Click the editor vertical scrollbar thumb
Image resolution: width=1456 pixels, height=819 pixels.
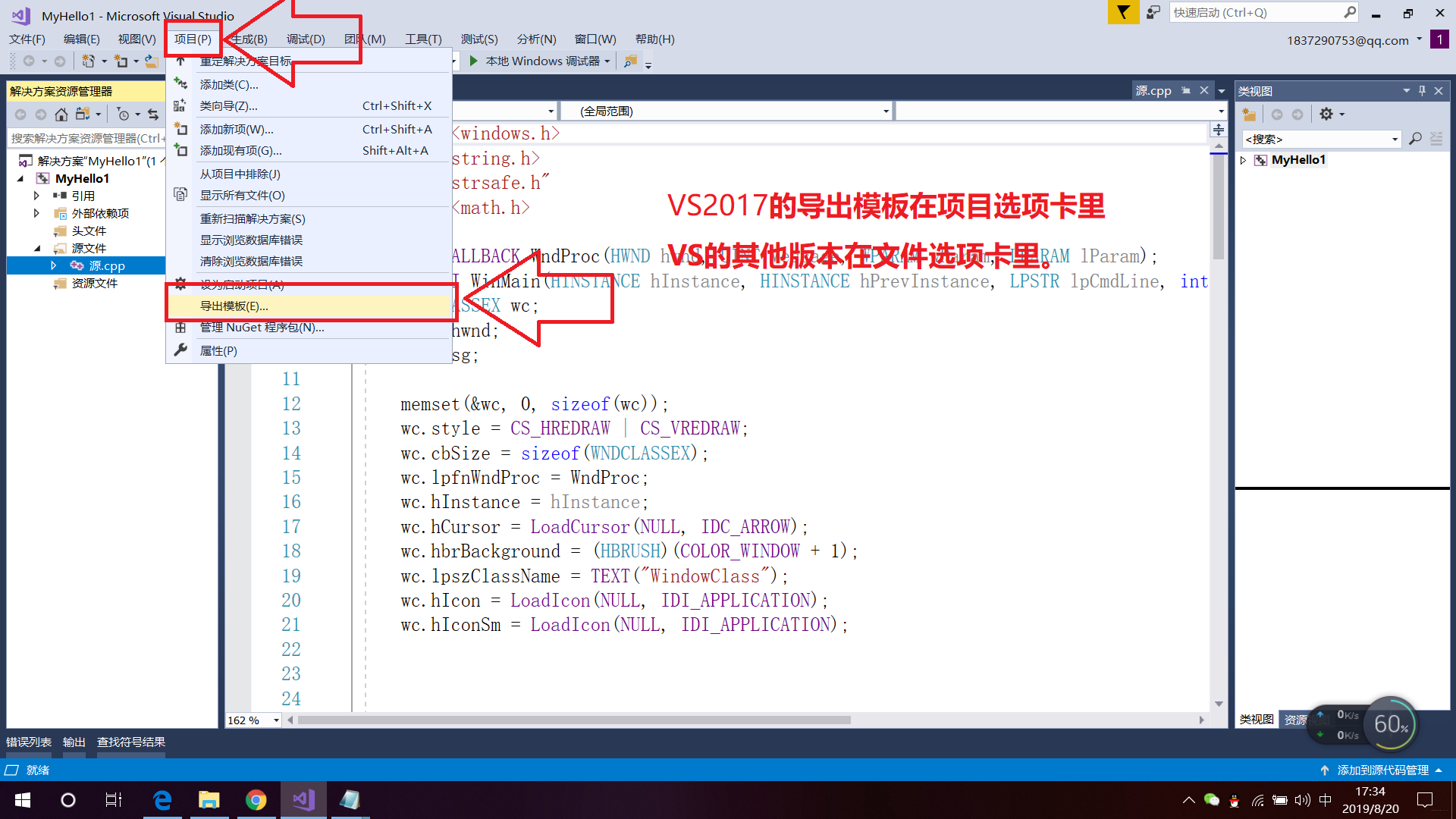click(x=1219, y=206)
